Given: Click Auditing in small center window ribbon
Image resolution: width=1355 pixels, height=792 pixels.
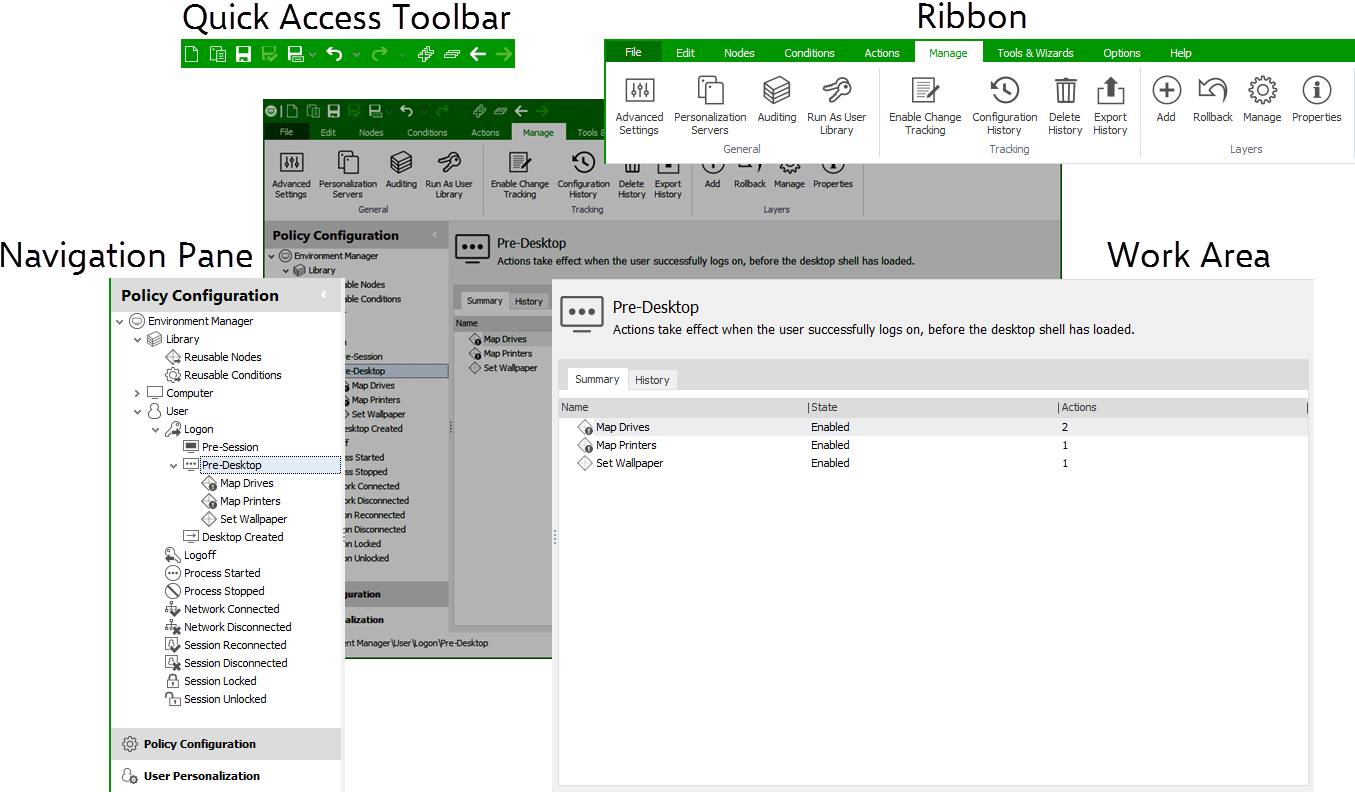Looking at the screenshot, I should pos(401,170).
